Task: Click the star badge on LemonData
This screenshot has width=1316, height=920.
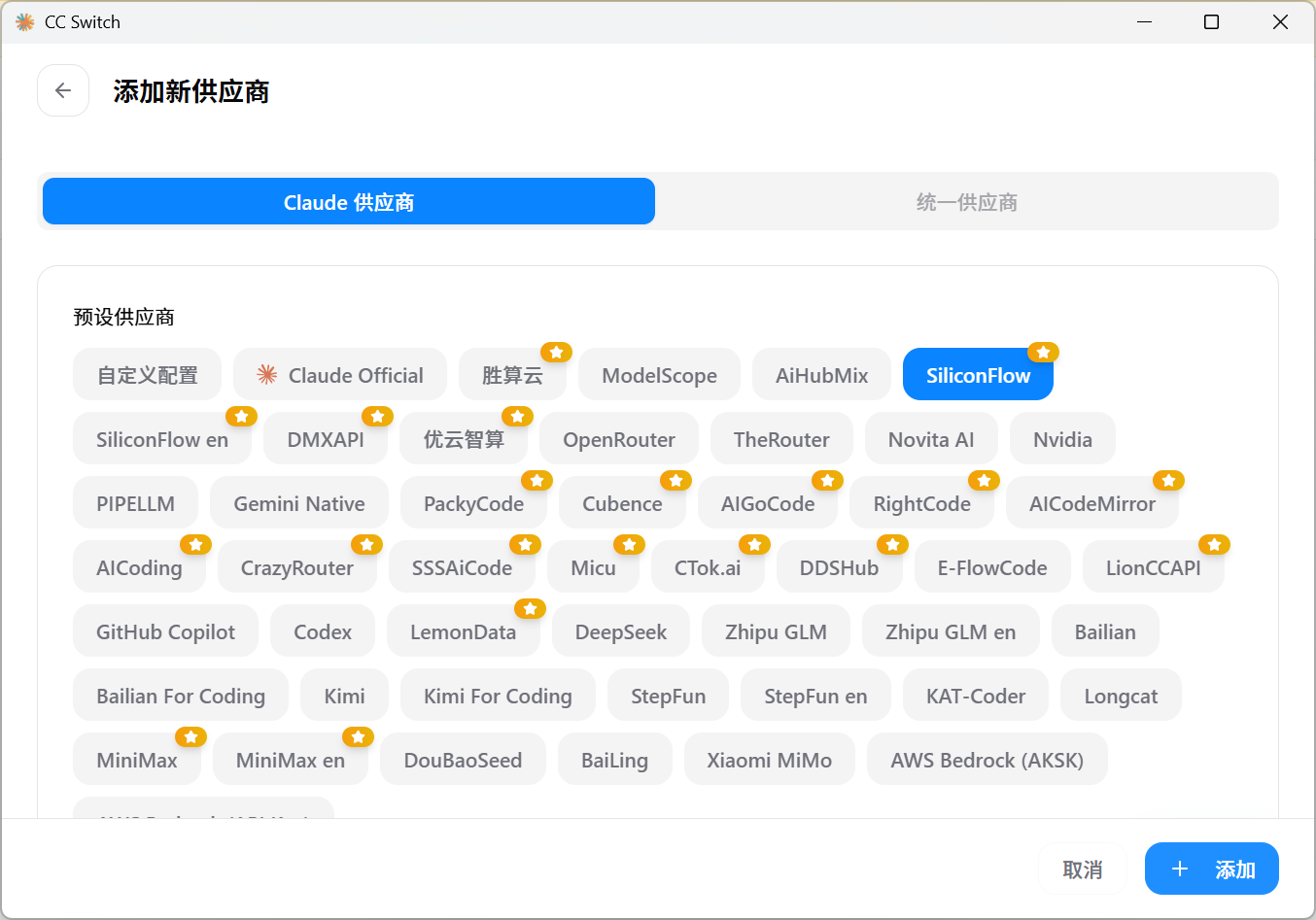Action: 530,608
